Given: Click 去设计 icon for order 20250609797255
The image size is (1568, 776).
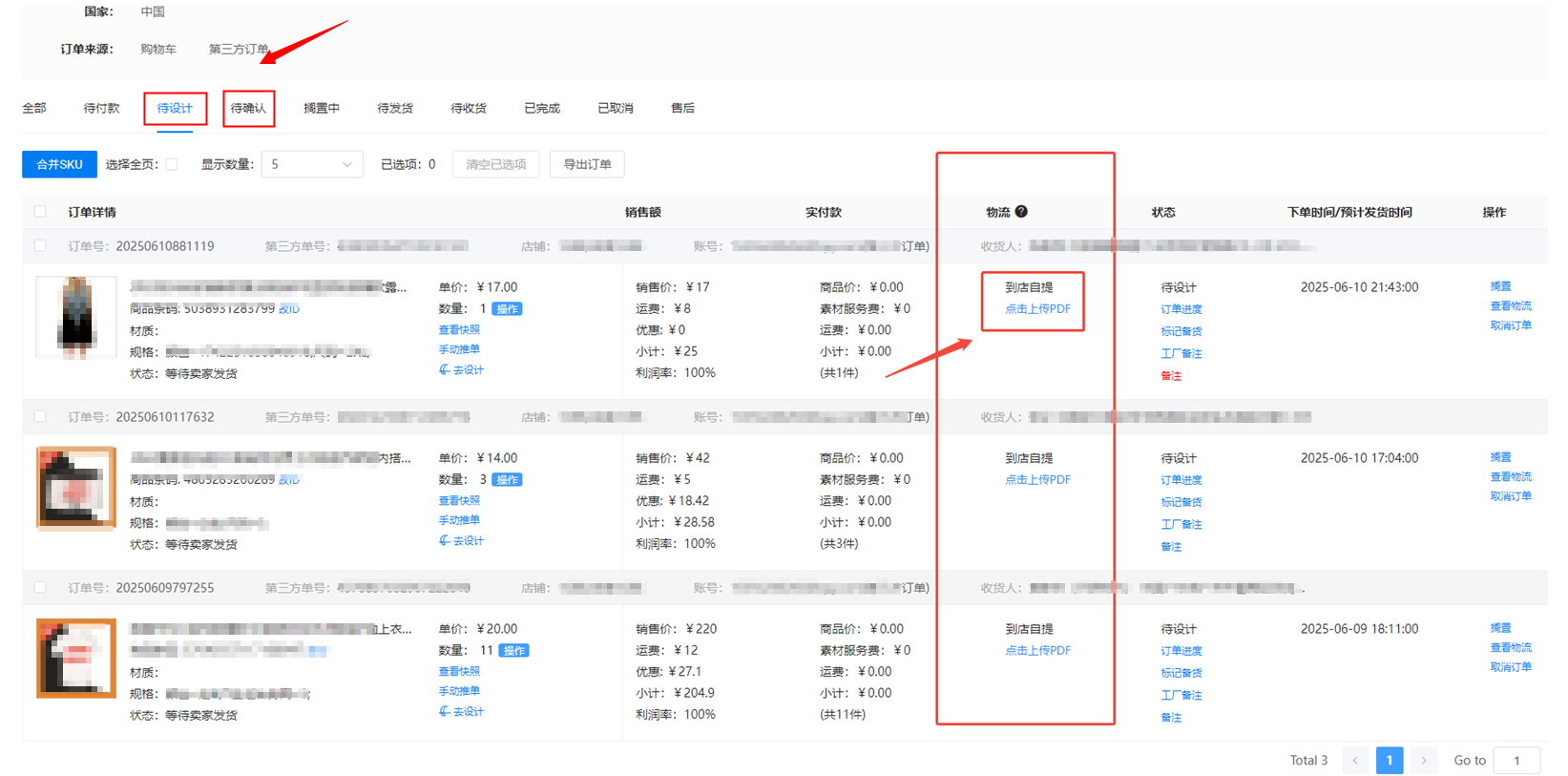Looking at the screenshot, I should point(445,711).
